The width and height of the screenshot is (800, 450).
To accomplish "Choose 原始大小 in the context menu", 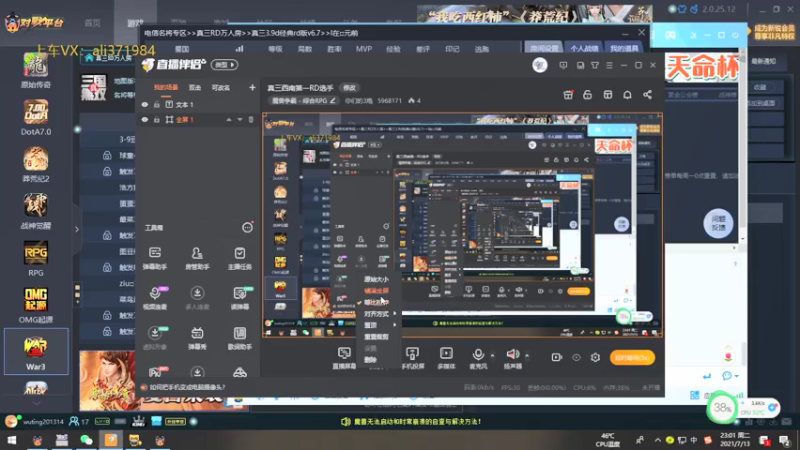I will coord(376,279).
